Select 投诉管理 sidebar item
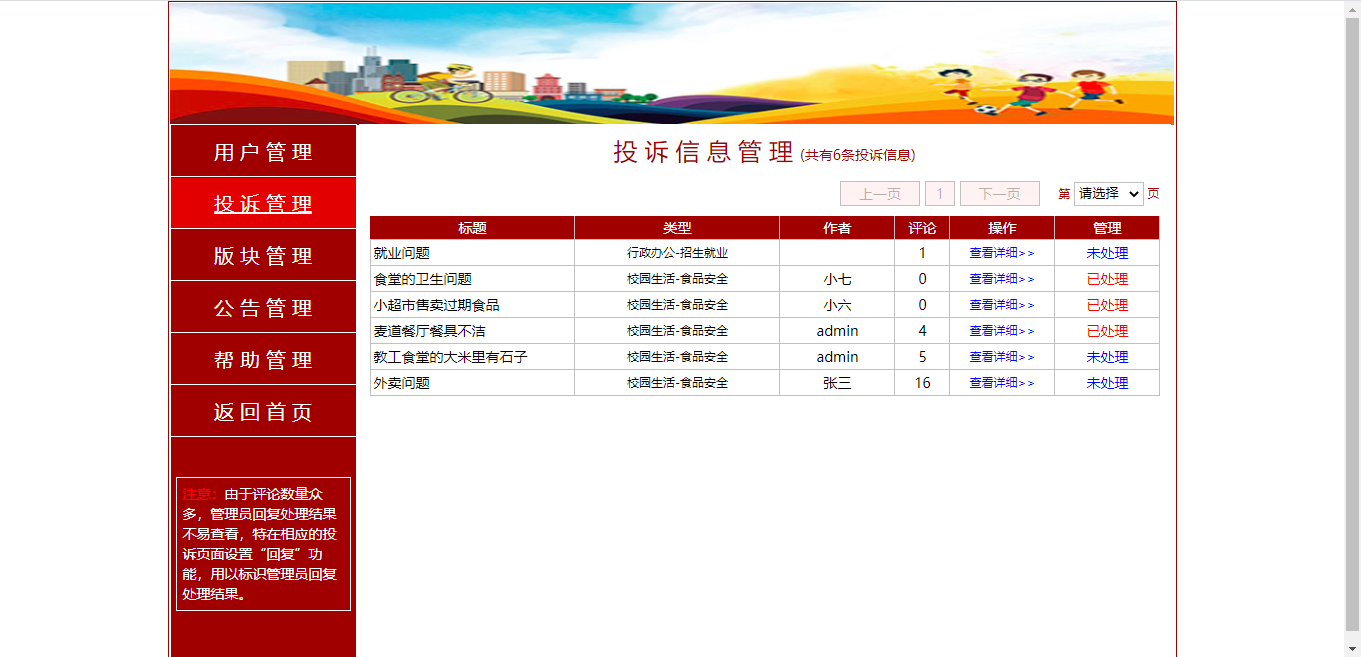The height and width of the screenshot is (657, 1361). [x=263, y=204]
